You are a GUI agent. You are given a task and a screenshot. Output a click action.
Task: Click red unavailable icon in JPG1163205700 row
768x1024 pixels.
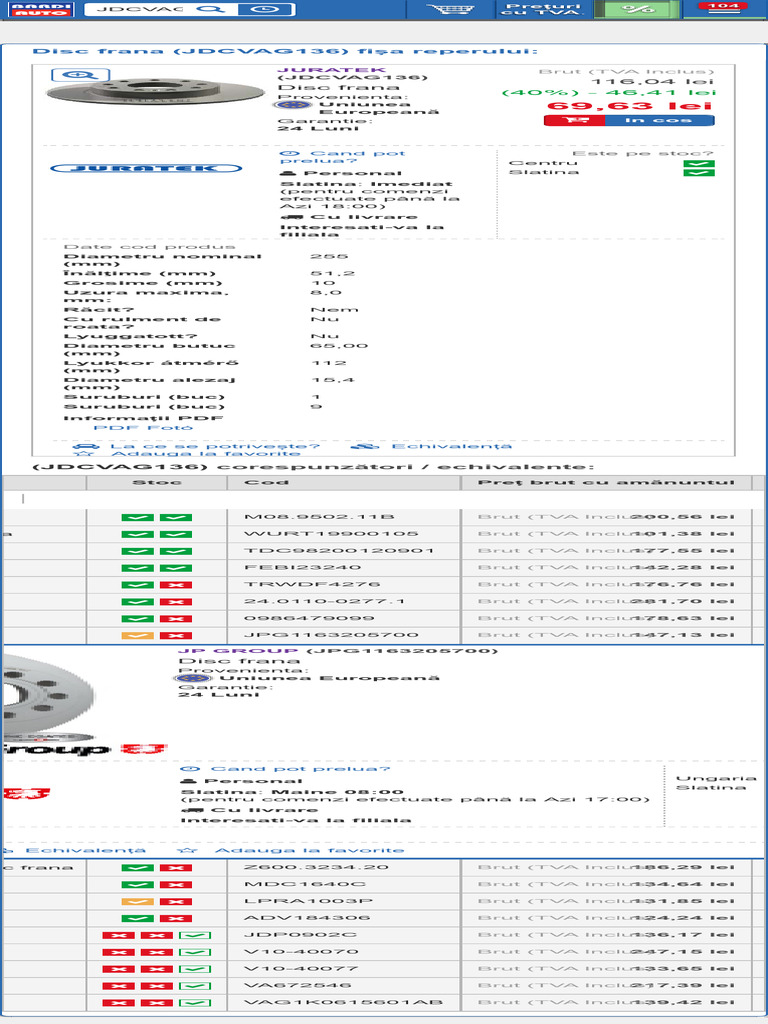(x=176, y=635)
